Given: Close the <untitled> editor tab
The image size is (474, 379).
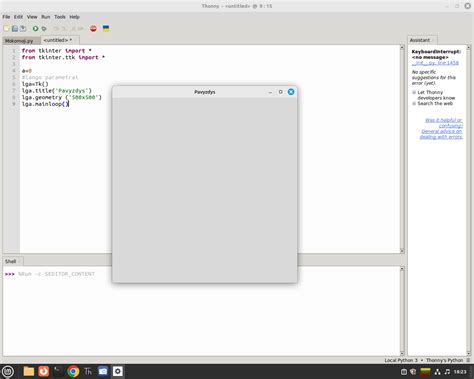Looking at the screenshot, I should coord(75,40).
